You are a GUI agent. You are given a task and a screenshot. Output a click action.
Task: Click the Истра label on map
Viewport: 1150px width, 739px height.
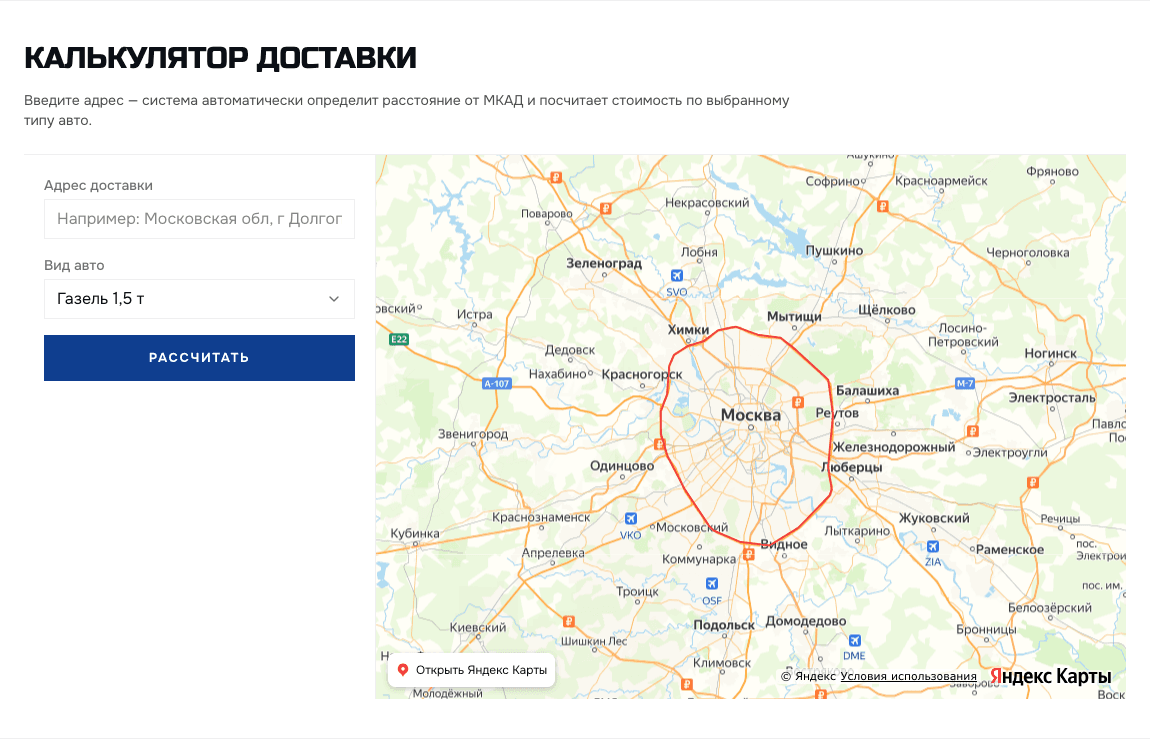(475, 314)
